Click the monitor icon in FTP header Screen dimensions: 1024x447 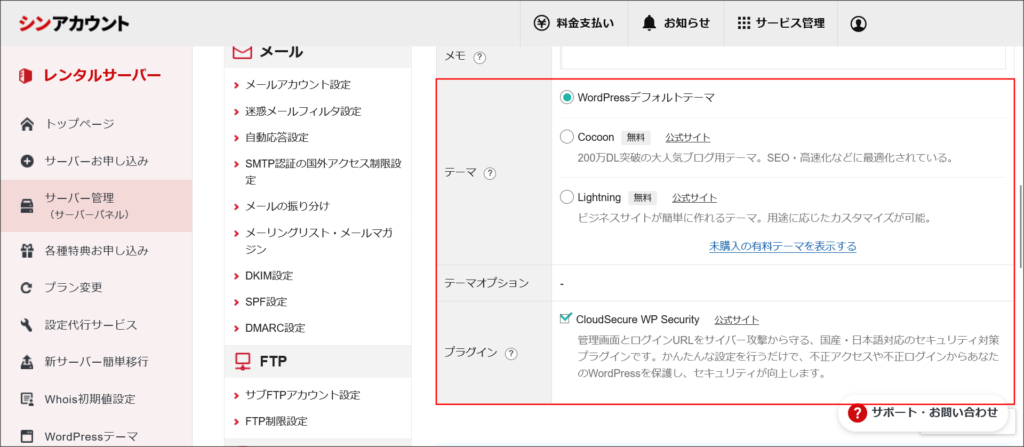tap(242, 361)
